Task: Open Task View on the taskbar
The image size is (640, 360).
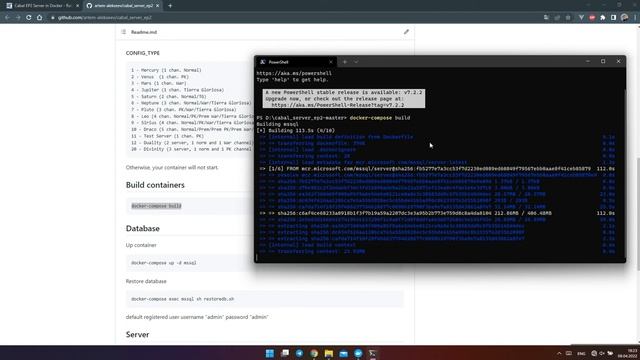Action: click(285, 353)
